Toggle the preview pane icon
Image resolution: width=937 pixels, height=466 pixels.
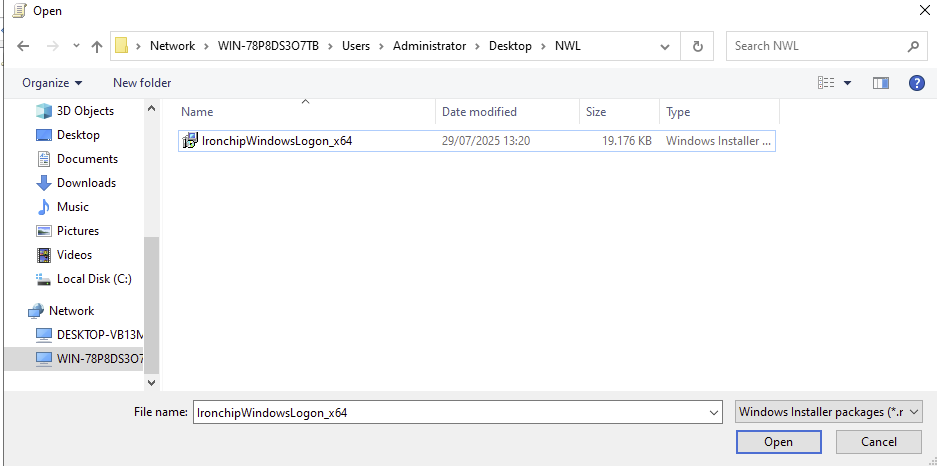[x=880, y=83]
